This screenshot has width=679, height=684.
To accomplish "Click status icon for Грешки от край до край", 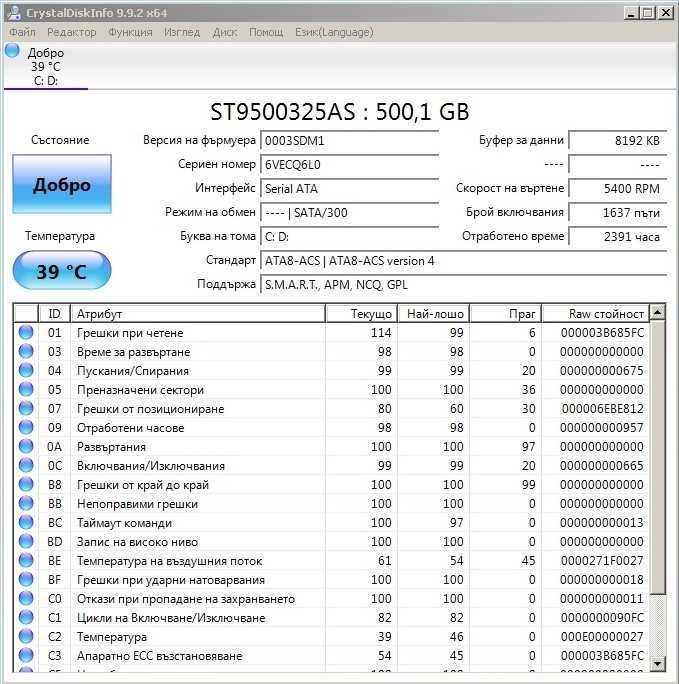I will tap(26, 484).
